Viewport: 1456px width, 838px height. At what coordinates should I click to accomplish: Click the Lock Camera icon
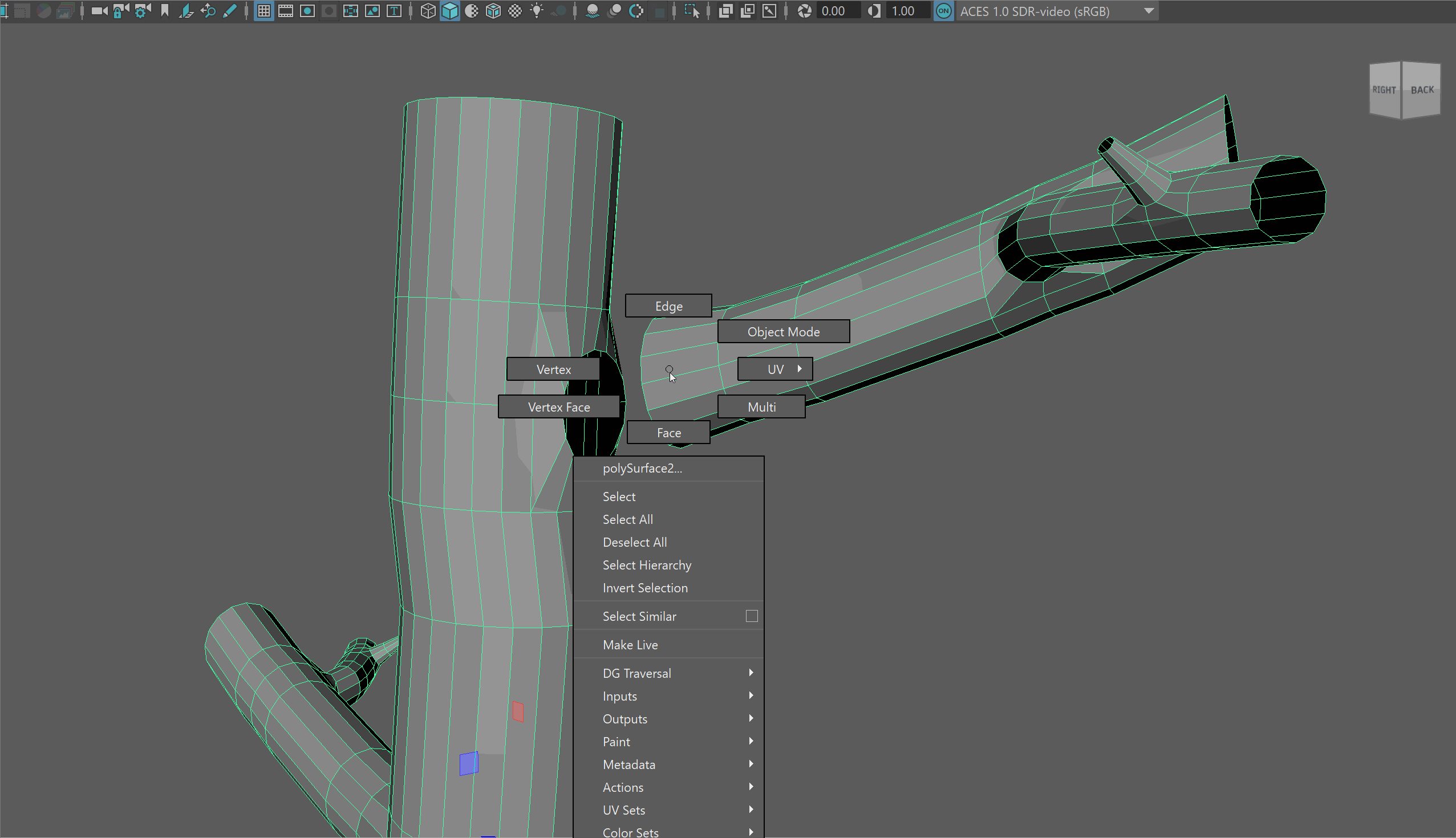click(120, 11)
